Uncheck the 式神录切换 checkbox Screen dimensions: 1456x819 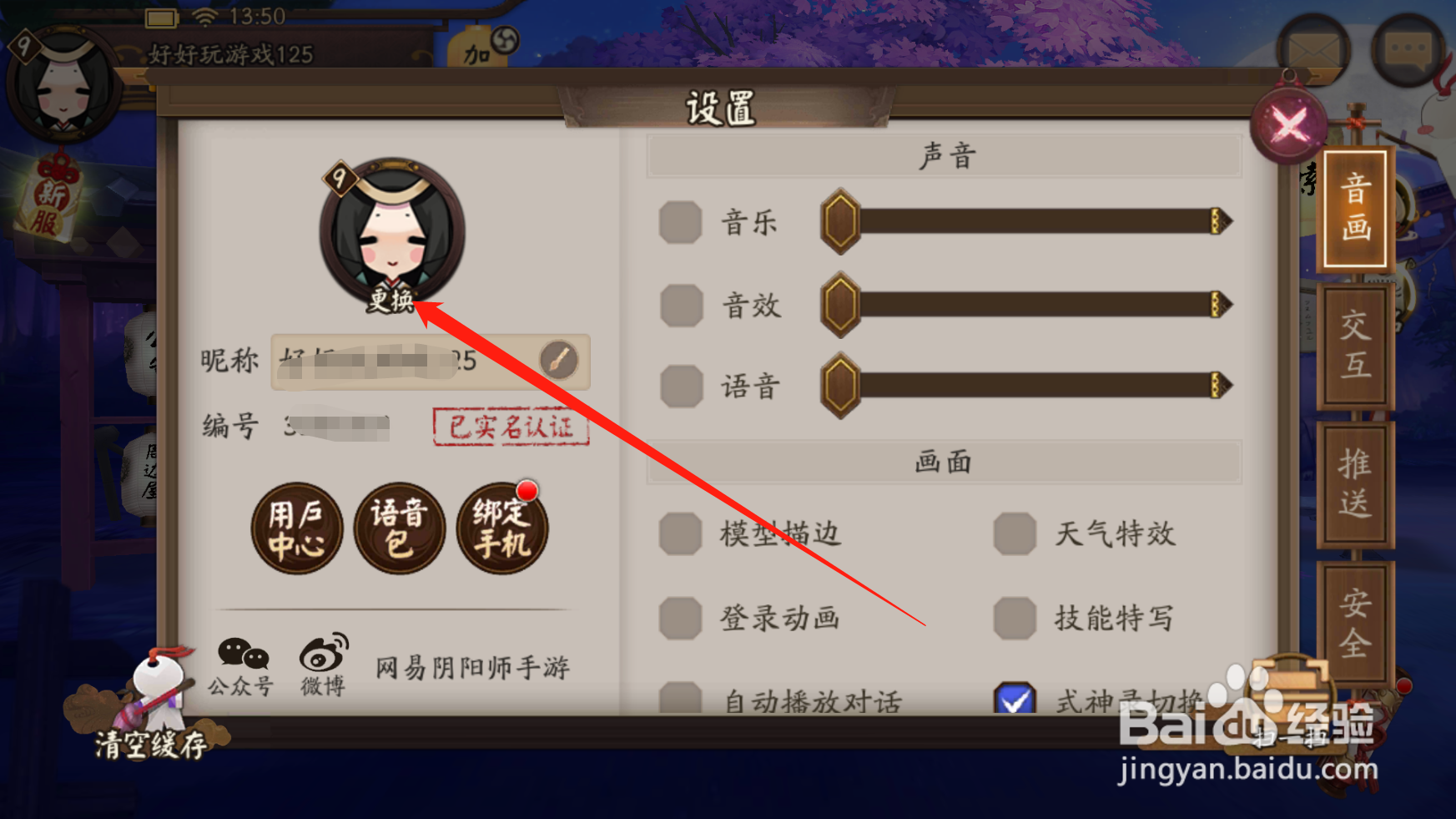[x=1015, y=699]
